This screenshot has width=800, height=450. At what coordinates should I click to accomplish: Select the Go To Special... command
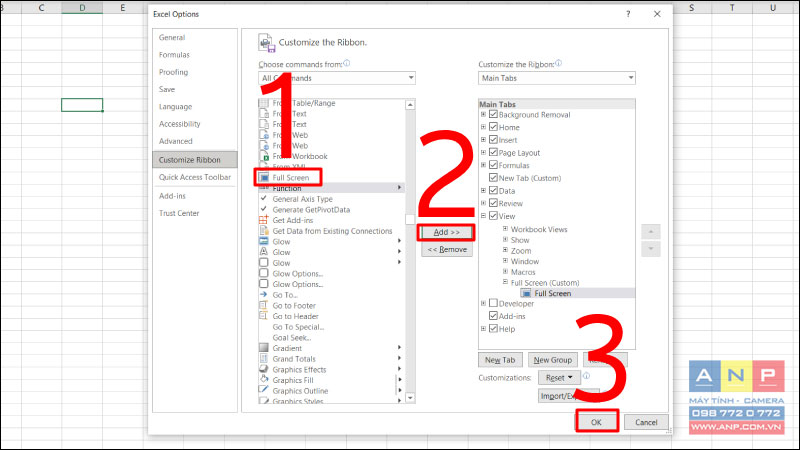pos(298,327)
